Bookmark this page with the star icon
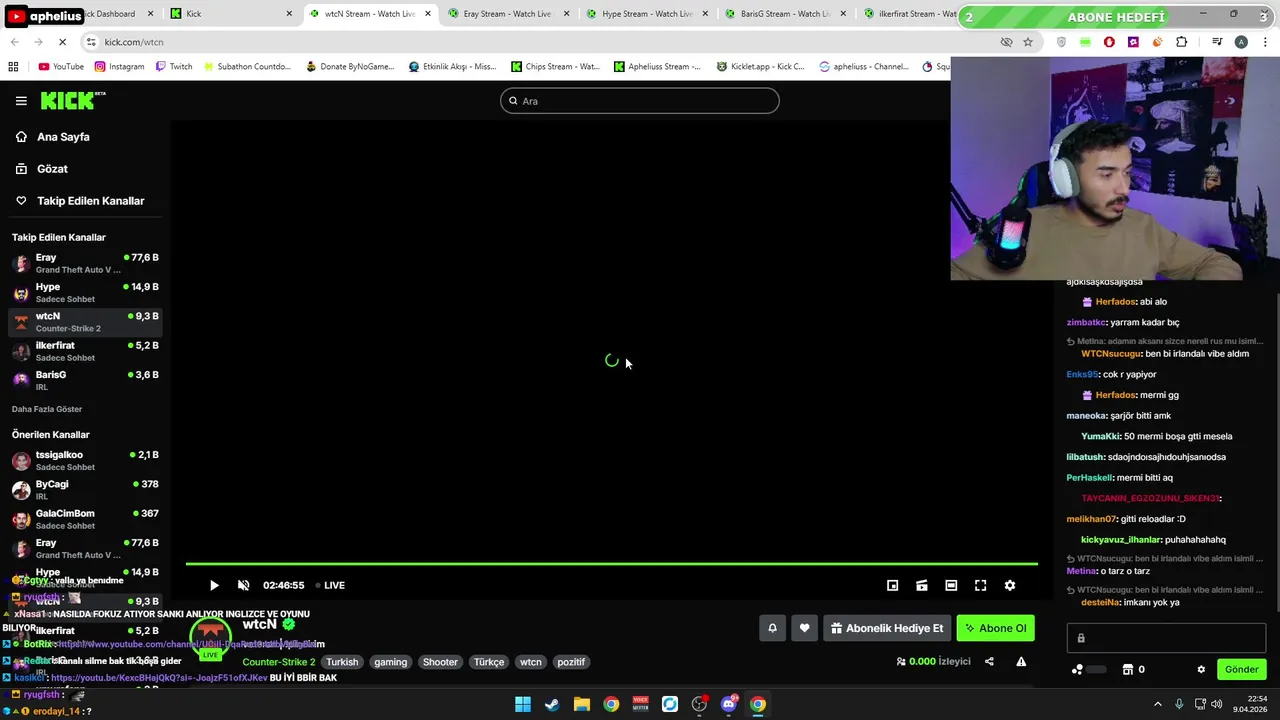The image size is (1280, 720). 1028,42
